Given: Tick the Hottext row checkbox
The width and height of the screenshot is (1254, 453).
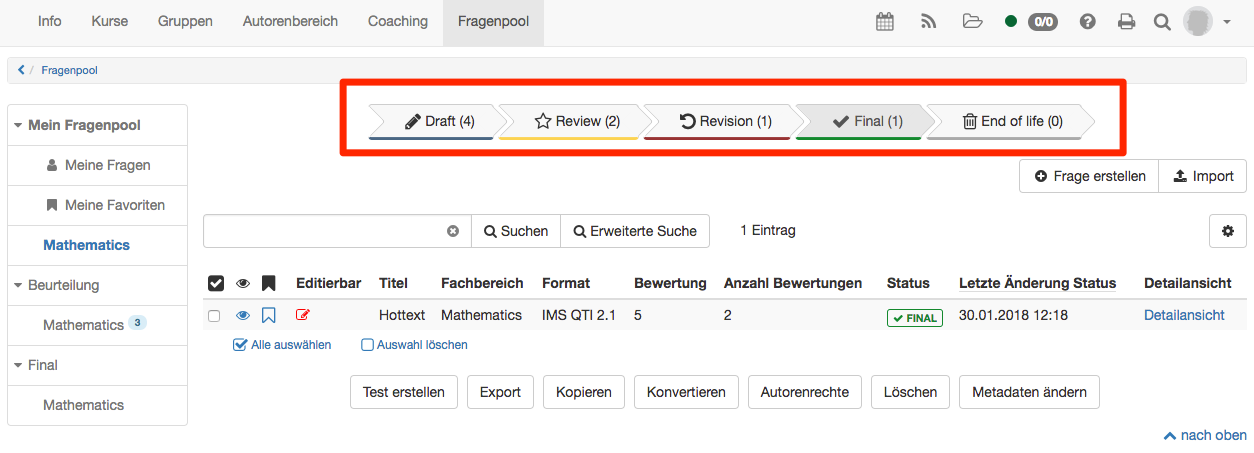Looking at the screenshot, I should pos(214,316).
